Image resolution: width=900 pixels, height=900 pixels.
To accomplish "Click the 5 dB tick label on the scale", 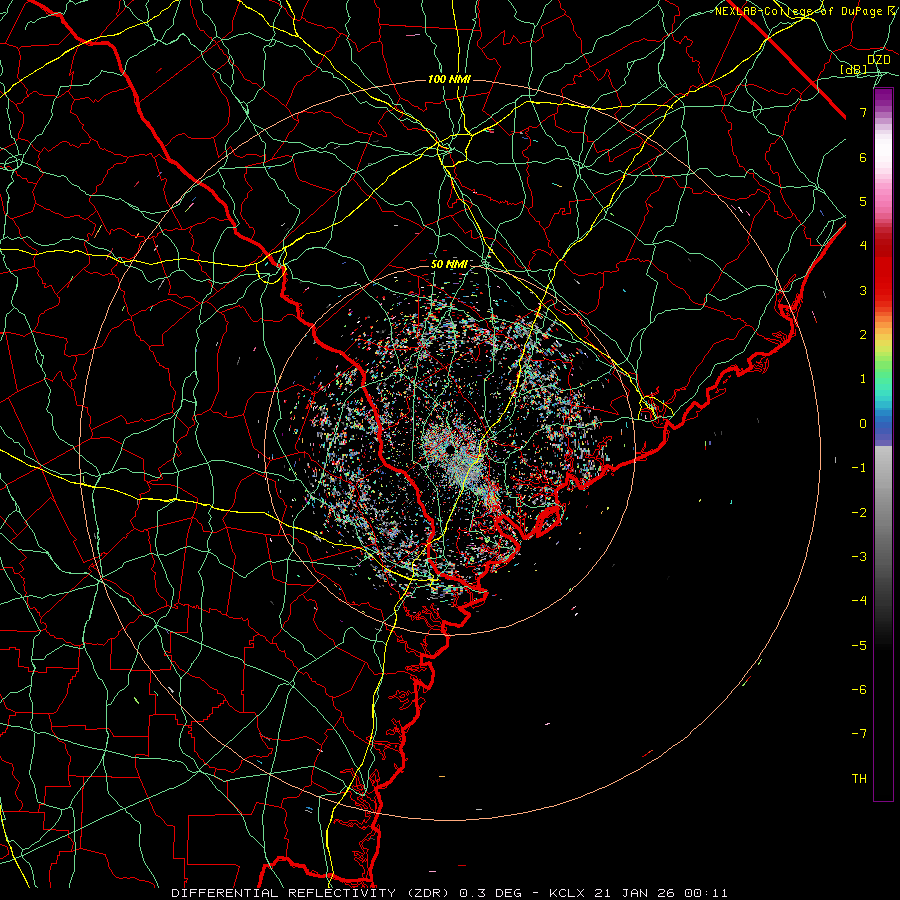I will 863,201.
